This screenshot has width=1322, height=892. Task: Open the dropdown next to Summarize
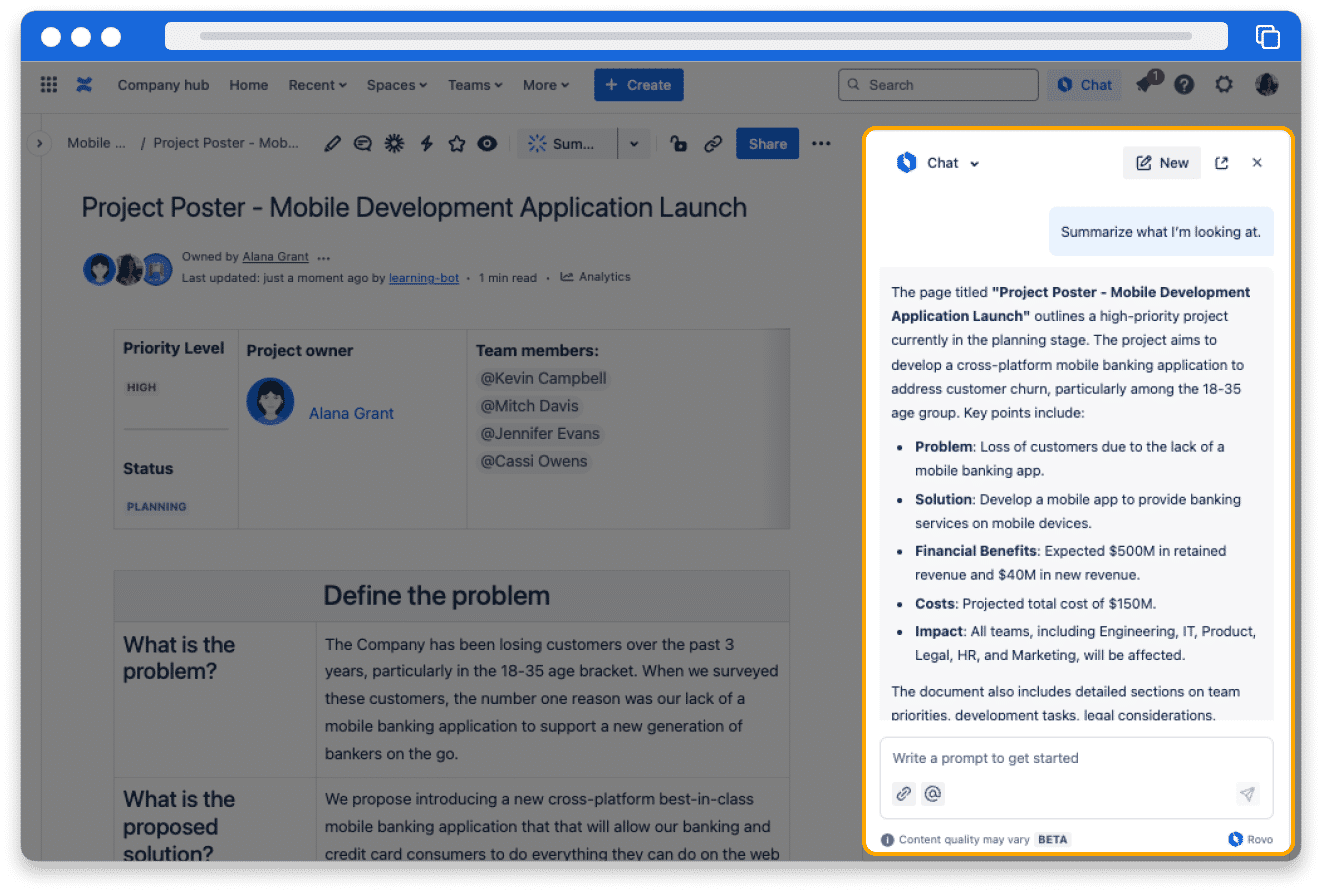point(634,144)
